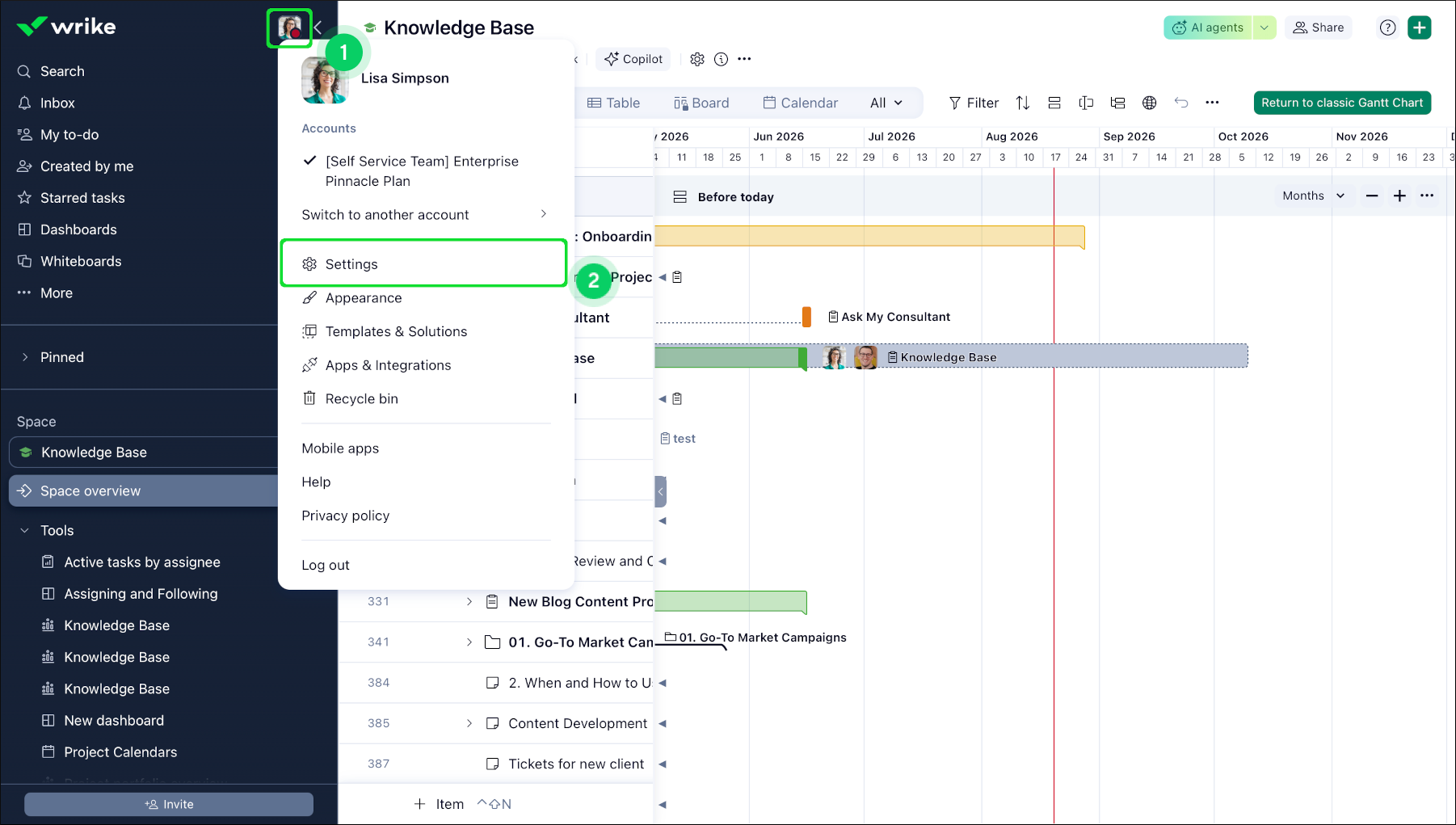Click the question-mark help icon

tap(1387, 27)
